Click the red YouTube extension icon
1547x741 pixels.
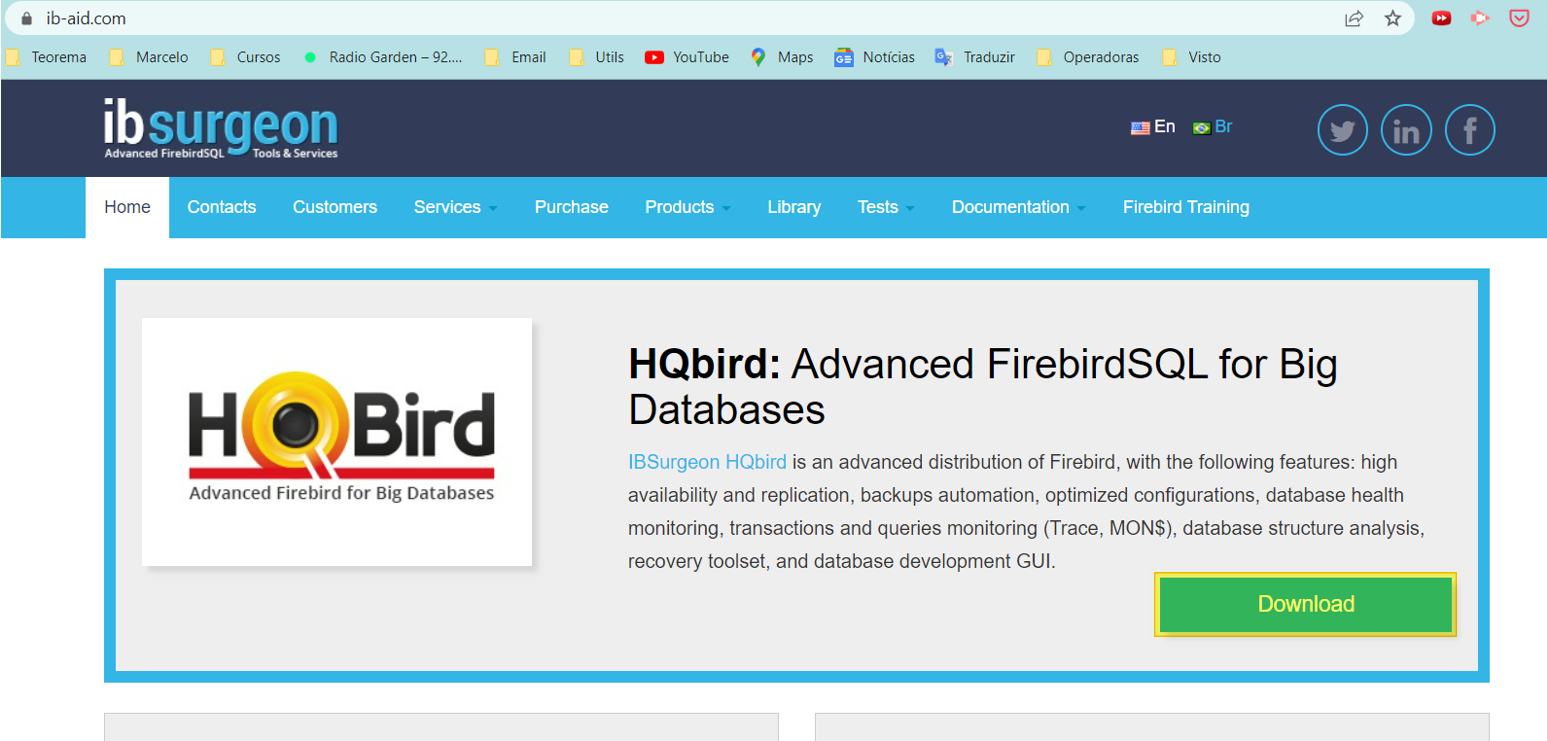coord(1441,18)
